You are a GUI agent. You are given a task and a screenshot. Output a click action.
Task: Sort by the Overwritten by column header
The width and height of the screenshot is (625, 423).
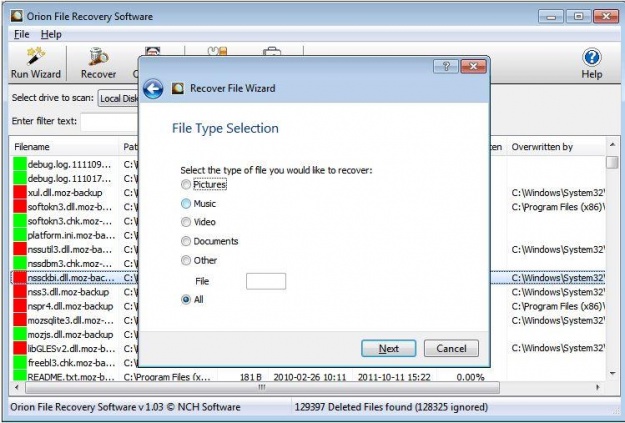[x=542, y=147]
